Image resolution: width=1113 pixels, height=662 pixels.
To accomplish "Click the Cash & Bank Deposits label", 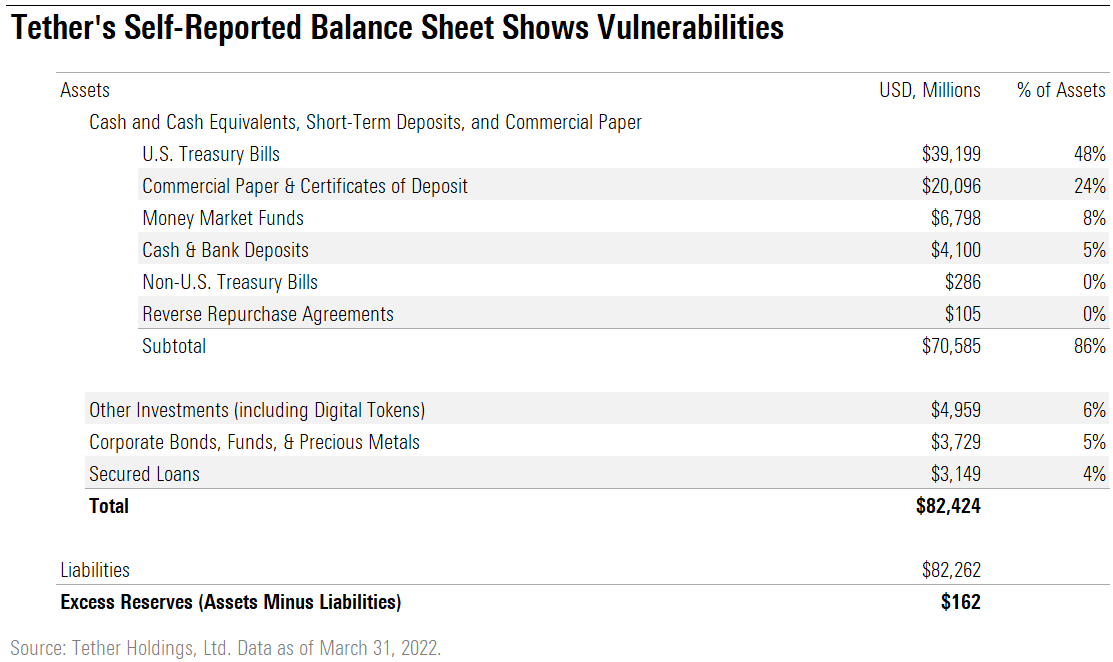I will 225,250.
